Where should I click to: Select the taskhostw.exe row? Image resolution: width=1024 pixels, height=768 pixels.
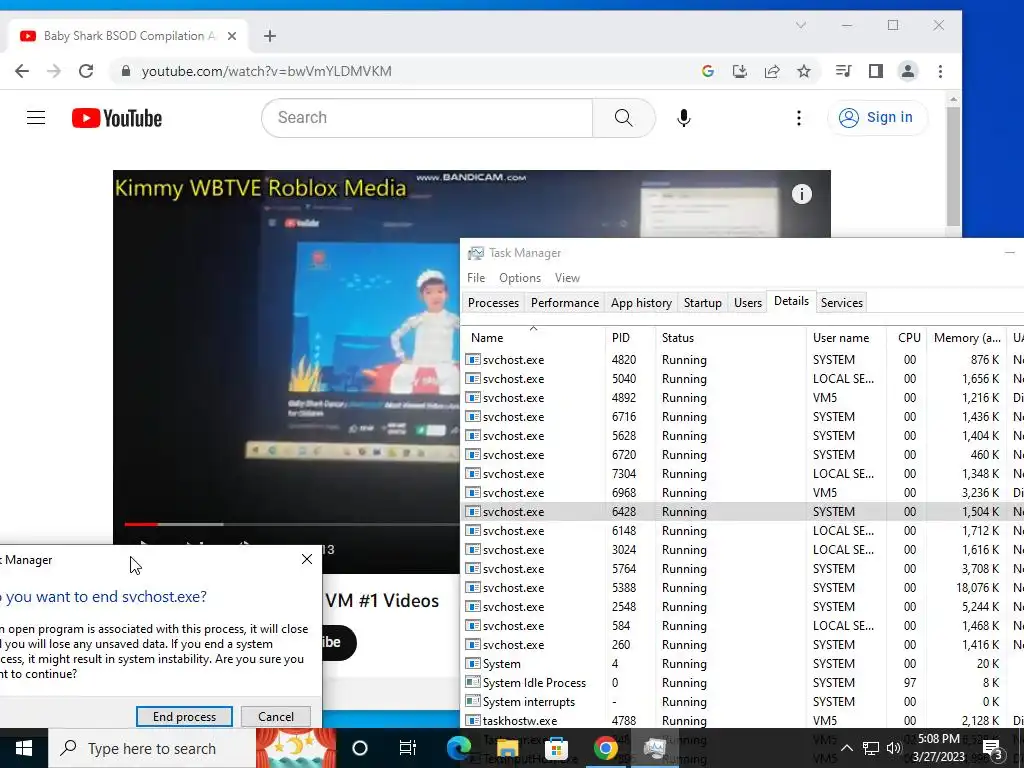pyautogui.click(x=743, y=720)
